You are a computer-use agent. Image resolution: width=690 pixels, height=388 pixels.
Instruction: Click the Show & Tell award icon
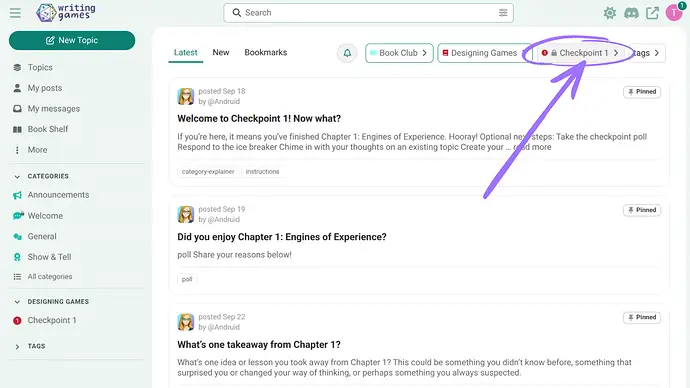coord(17,257)
